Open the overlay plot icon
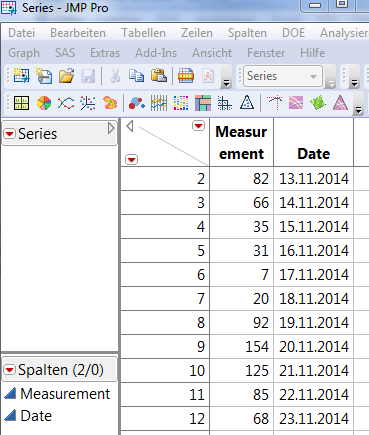 (66, 103)
